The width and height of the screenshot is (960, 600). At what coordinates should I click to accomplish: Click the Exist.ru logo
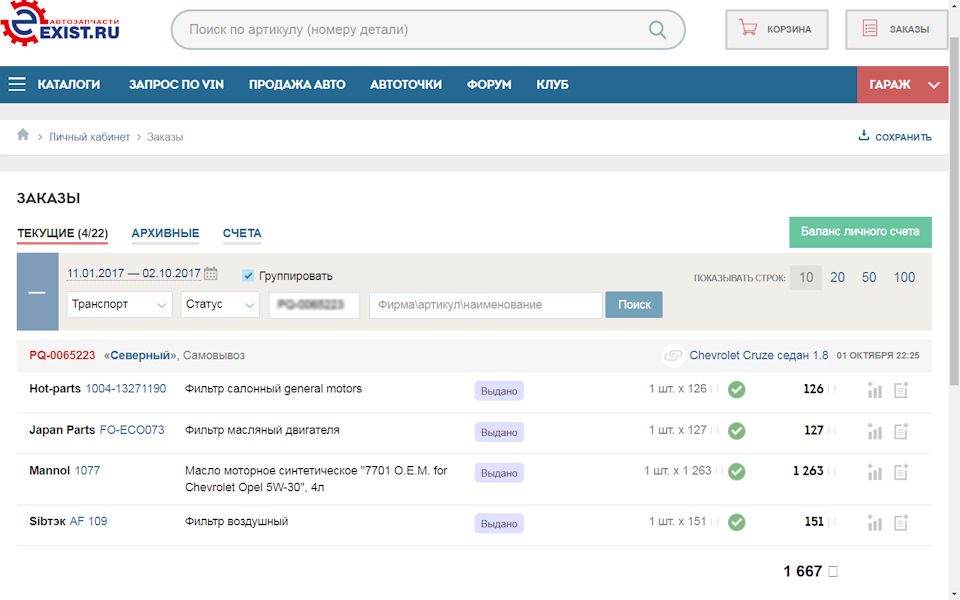60,24
